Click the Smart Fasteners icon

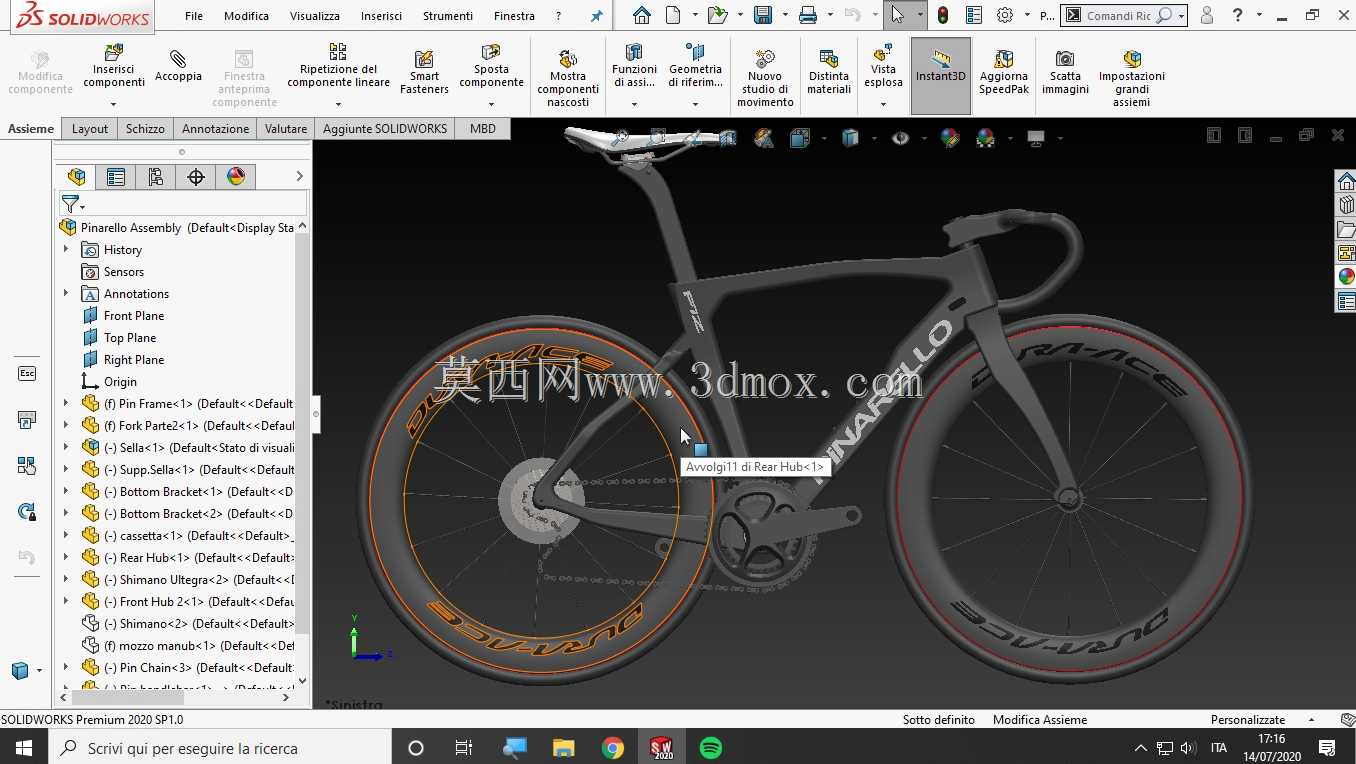[424, 59]
